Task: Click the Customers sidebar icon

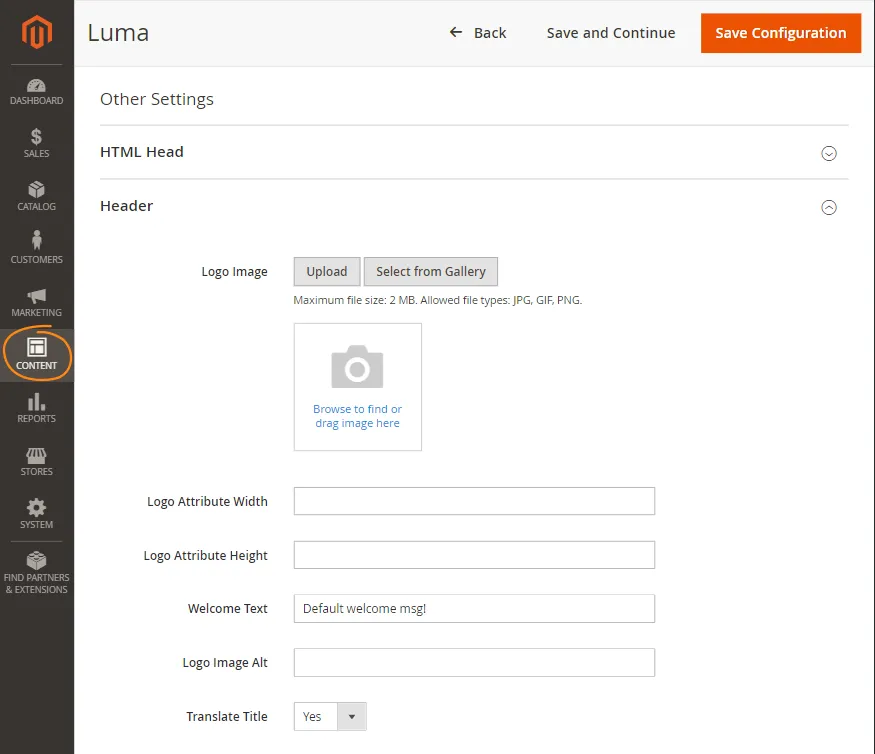Action: 36,249
